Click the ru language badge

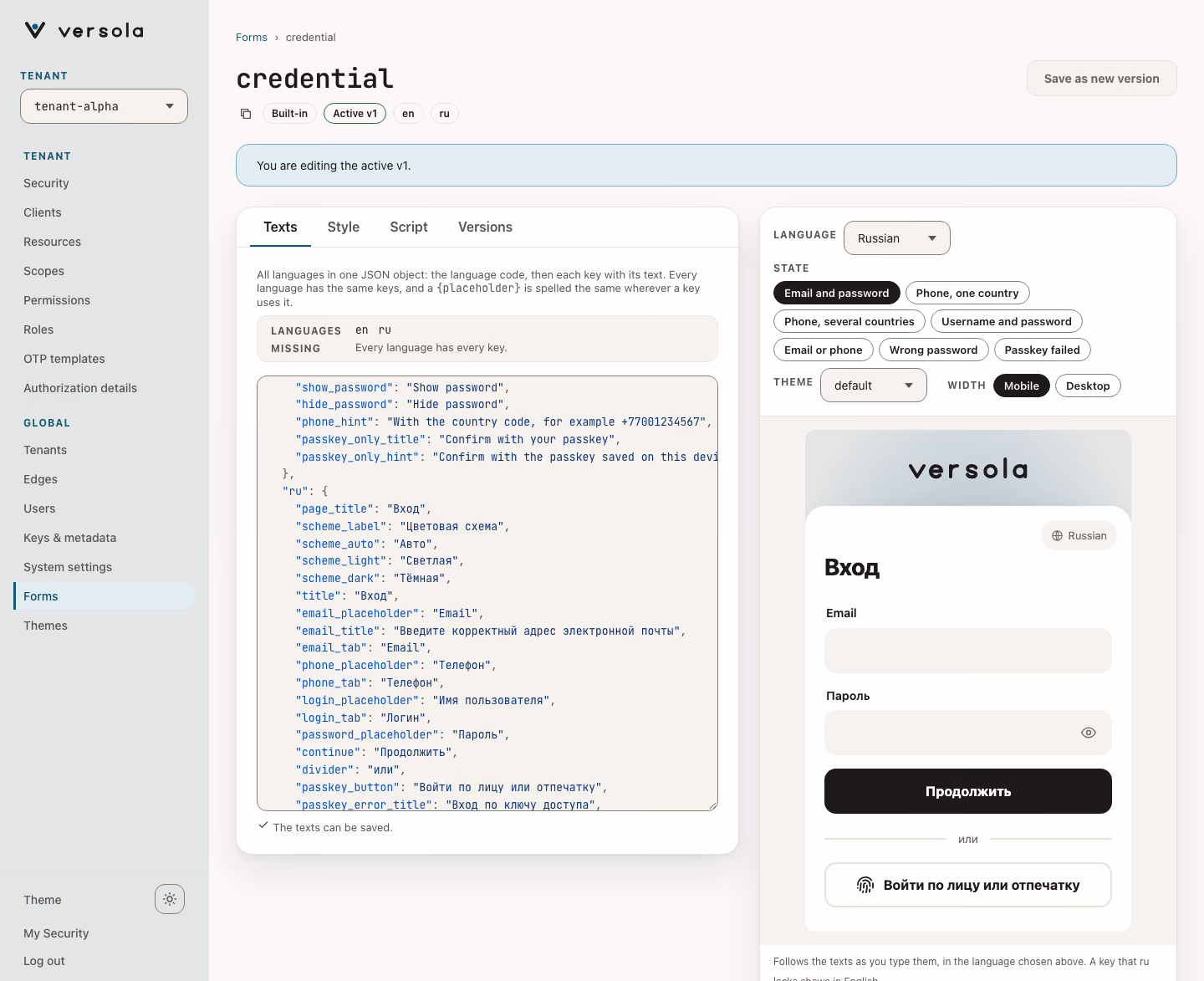coord(445,114)
